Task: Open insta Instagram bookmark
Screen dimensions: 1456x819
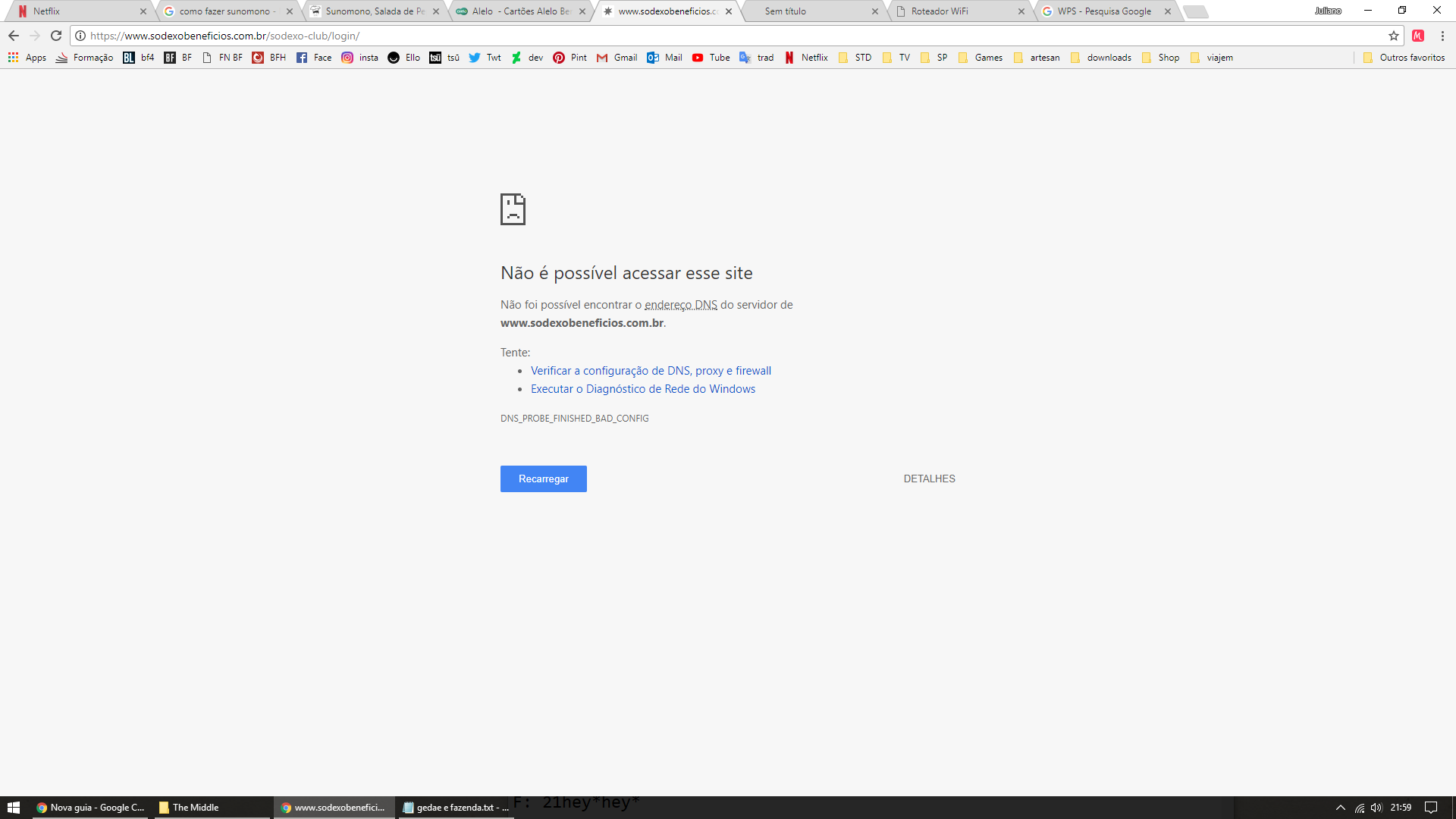Action: (359, 58)
